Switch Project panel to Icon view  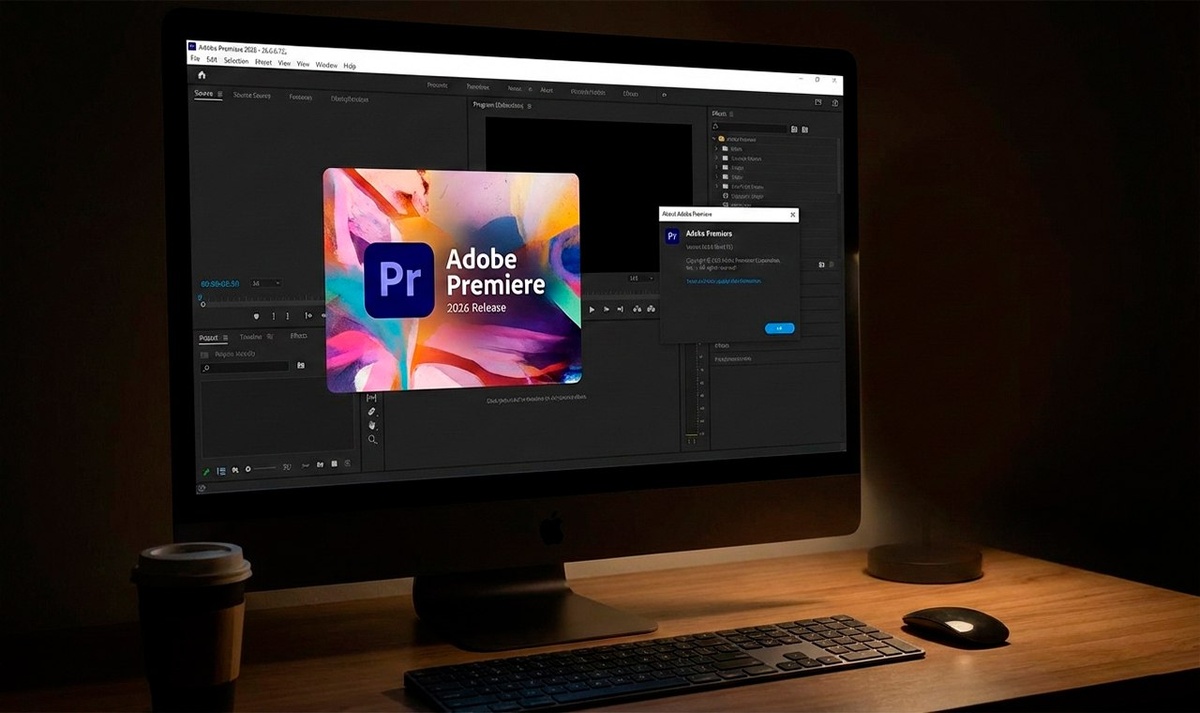click(x=235, y=470)
